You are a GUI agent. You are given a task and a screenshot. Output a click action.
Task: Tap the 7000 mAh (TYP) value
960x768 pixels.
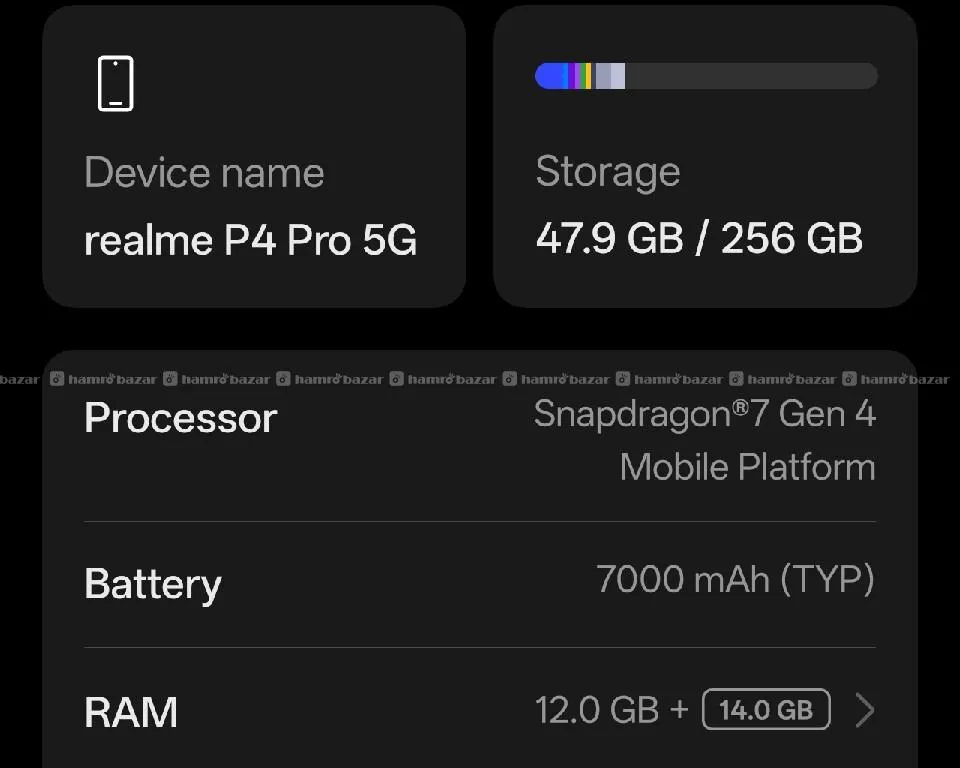tap(735, 579)
